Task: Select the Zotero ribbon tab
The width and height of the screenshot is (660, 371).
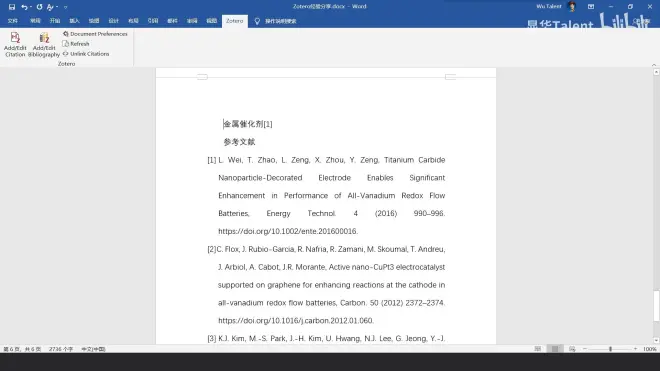Action: click(234, 21)
